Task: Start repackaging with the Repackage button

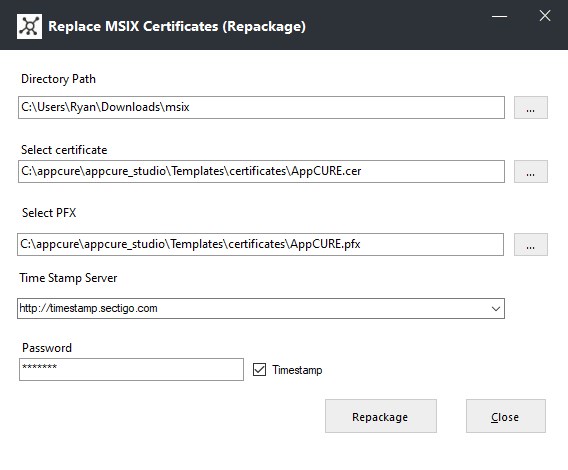Action: pyautogui.click(x=381, y=416)
